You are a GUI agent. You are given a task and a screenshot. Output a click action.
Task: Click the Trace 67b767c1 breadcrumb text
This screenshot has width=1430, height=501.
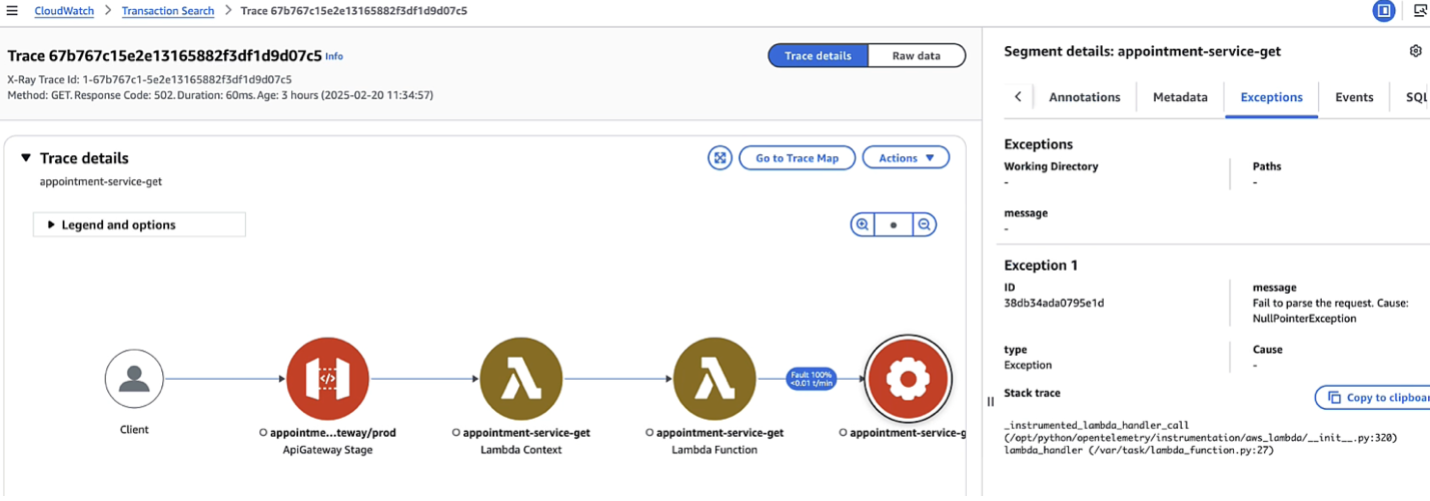pyautogui.click(x=354, y=11)
